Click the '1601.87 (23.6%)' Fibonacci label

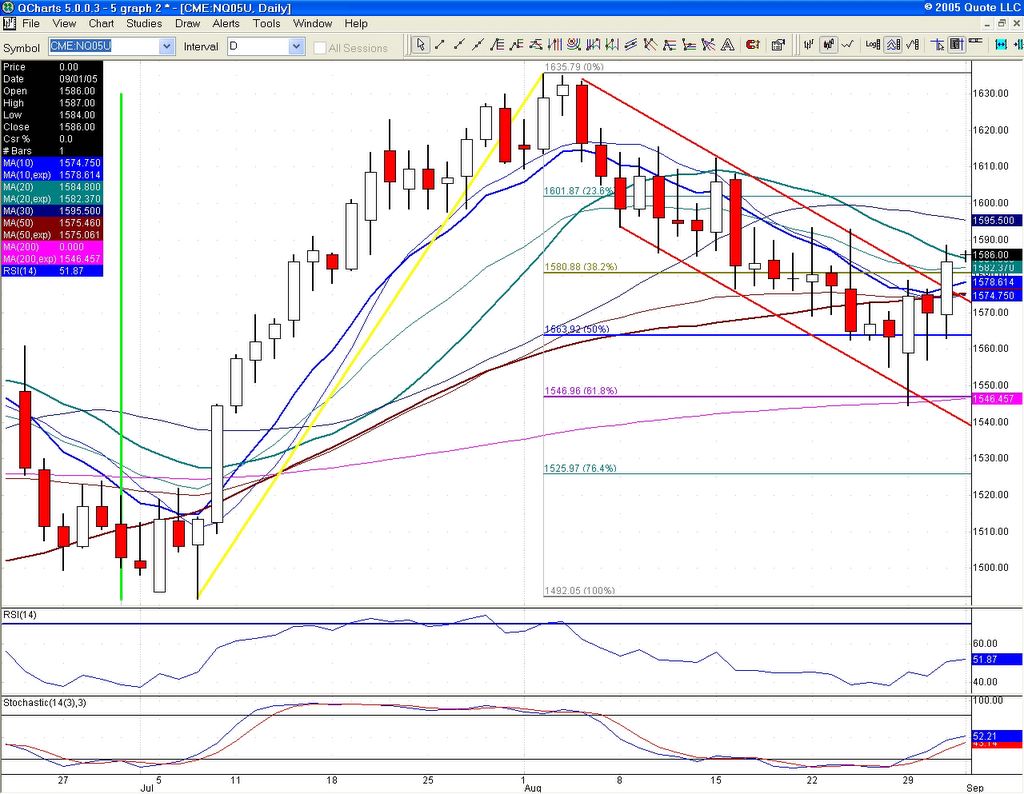[579, 191]
